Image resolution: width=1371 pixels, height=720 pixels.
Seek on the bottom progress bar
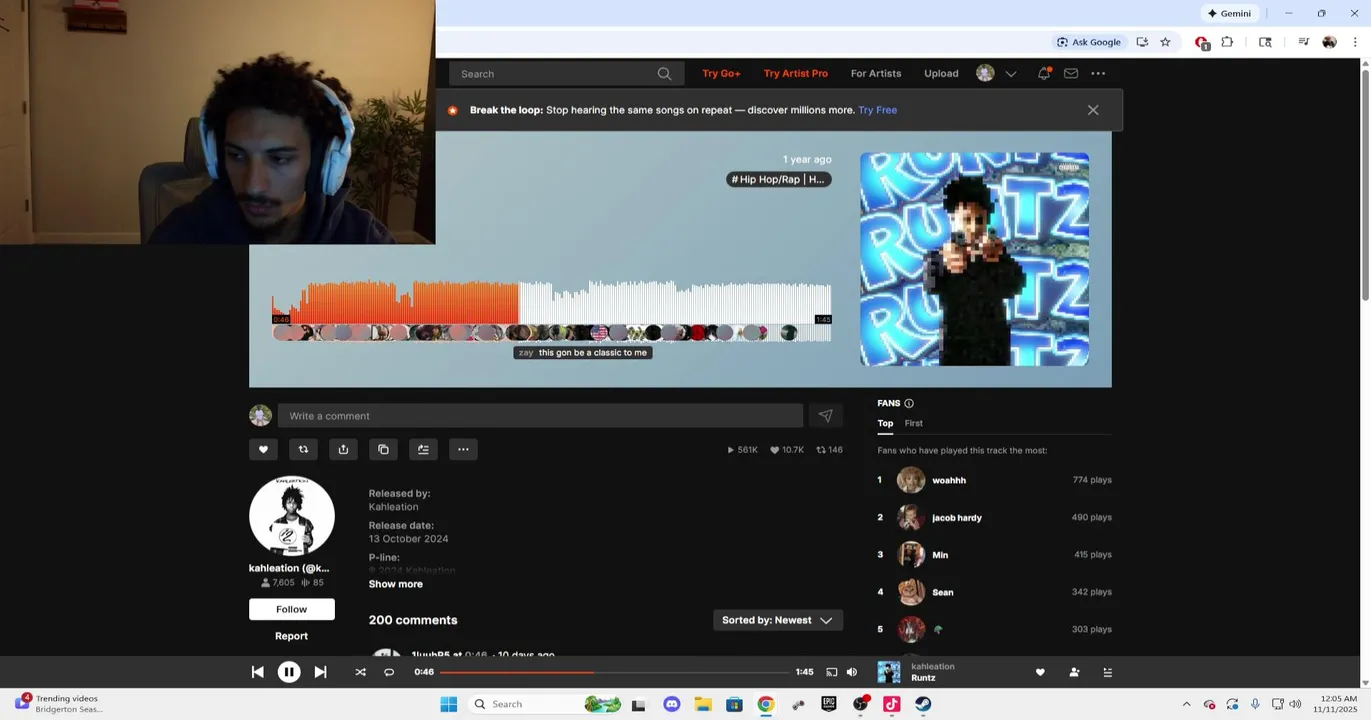click(615, 672)
